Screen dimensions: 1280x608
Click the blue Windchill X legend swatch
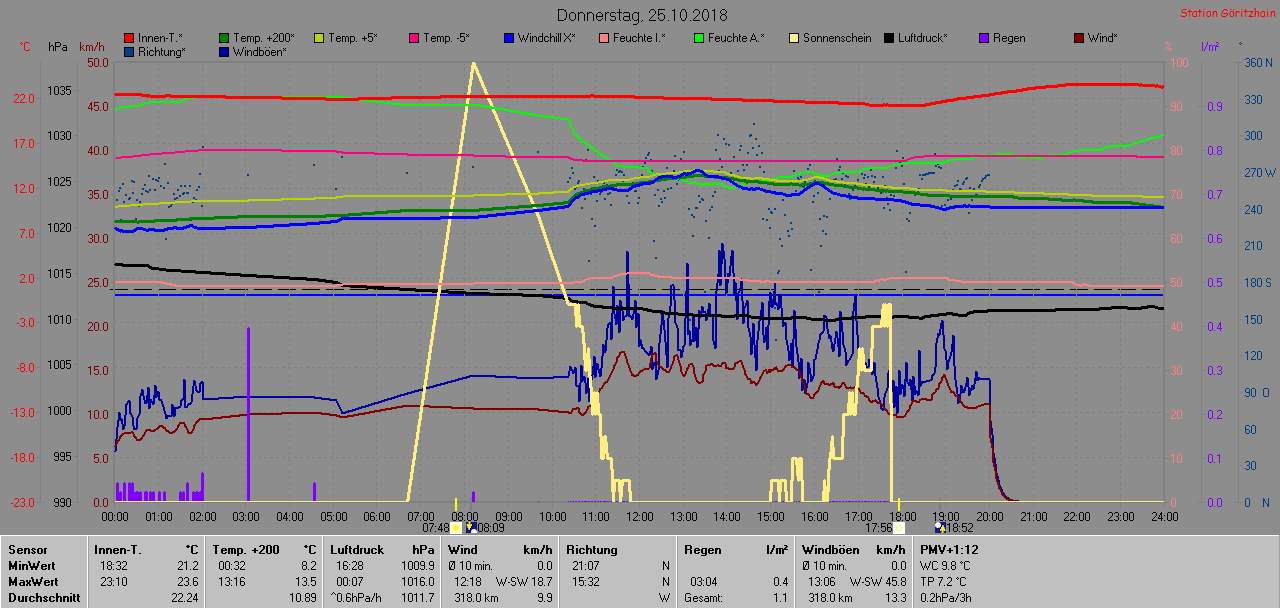pyautogui.click(x=509, y=38)
